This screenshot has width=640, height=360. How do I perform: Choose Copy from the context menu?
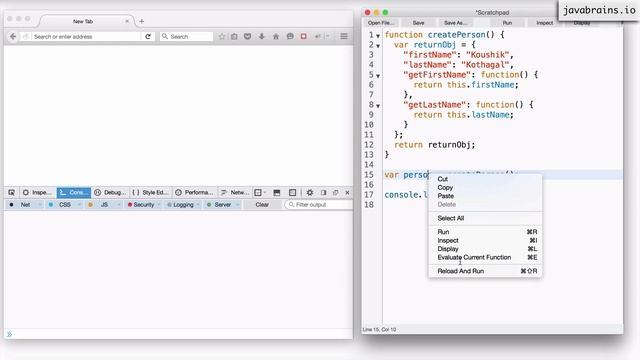point(485,187)
